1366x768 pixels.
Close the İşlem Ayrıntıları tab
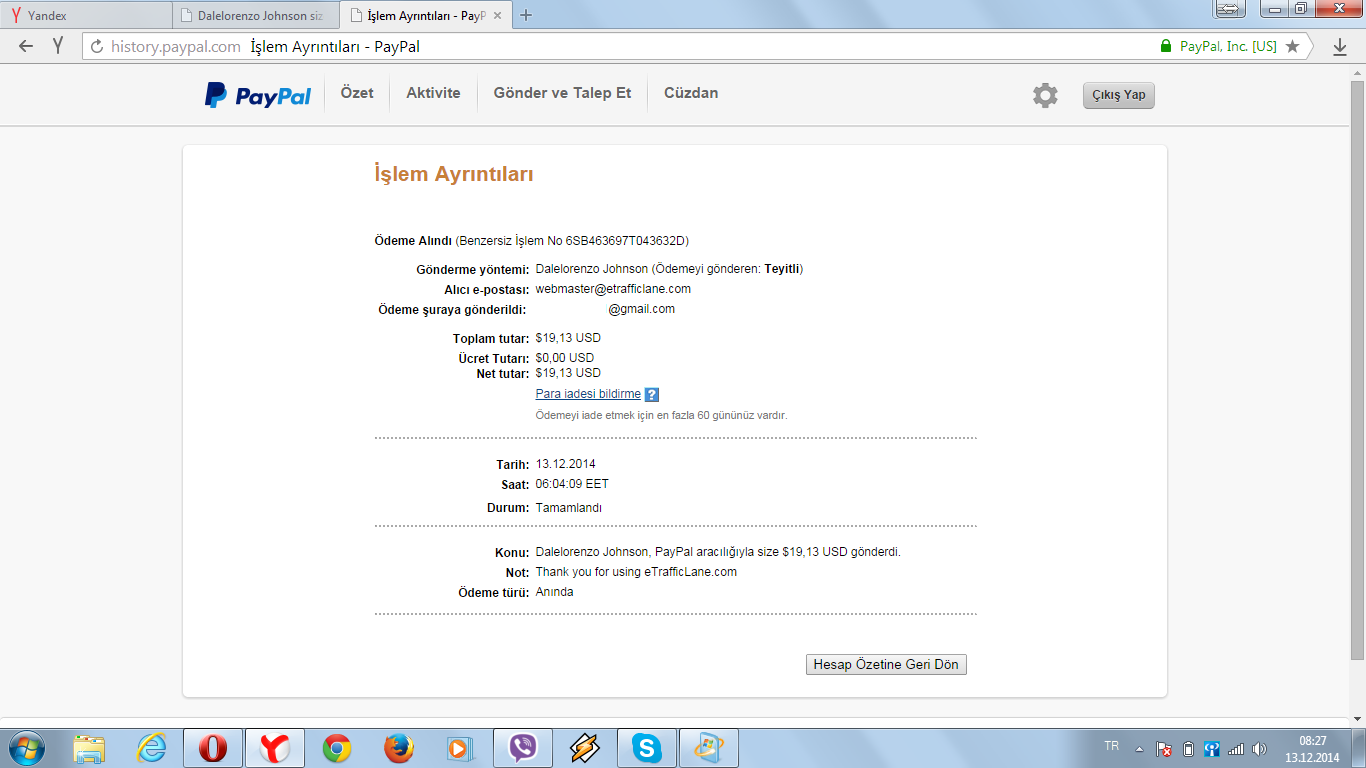coord(497,15)
